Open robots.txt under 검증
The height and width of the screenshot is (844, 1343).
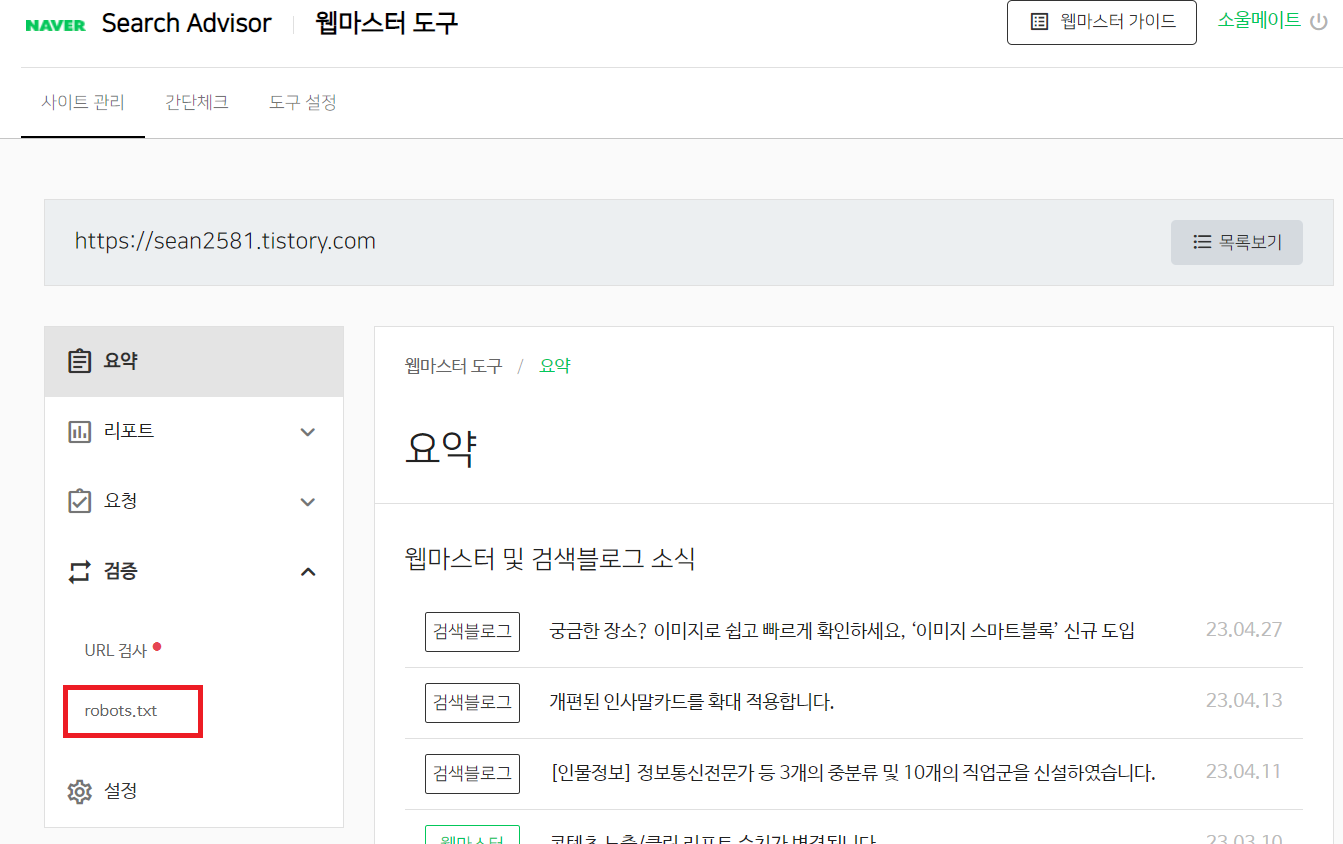click(x=121, y=711)
